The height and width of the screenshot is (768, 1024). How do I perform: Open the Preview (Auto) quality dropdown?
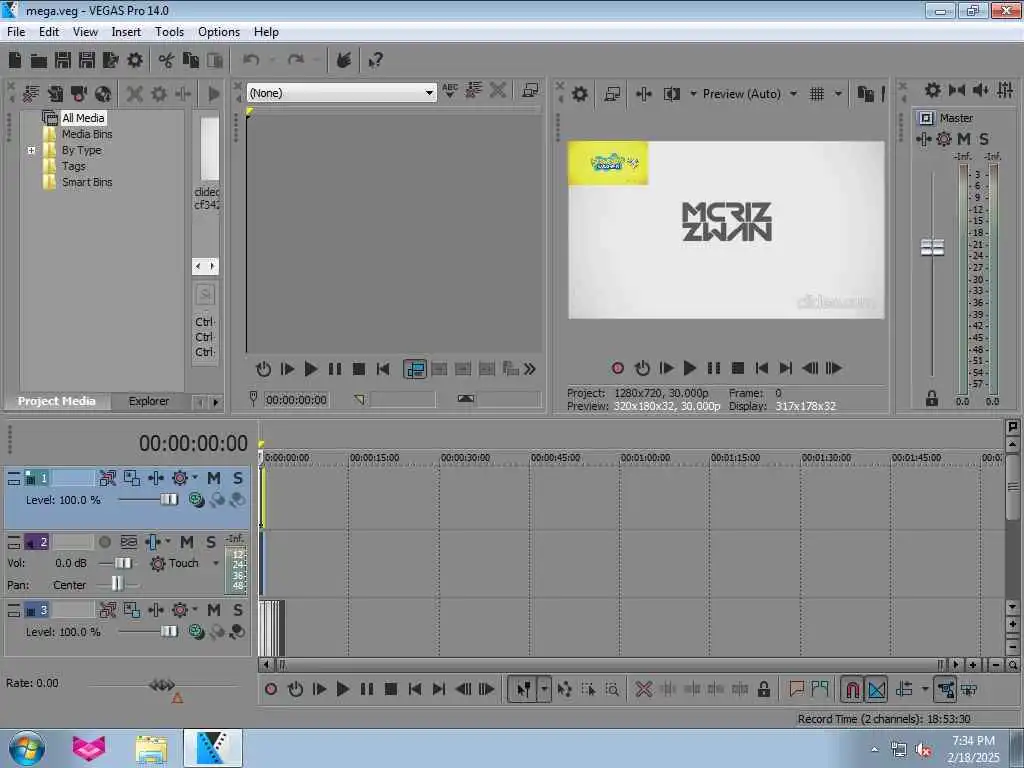793,94
